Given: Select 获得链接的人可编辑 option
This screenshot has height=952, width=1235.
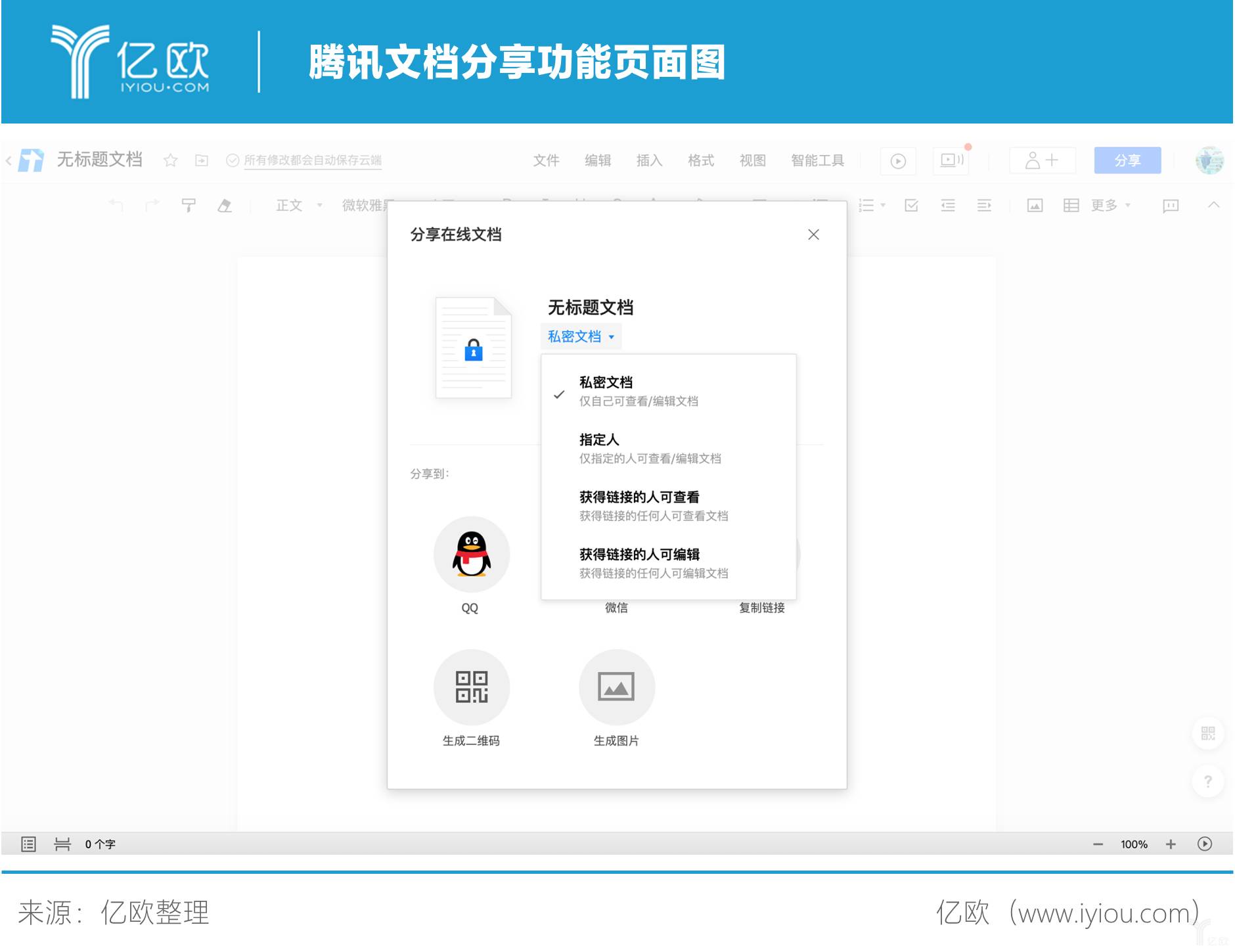Looking at the screenshot, I should coord(669,563).
